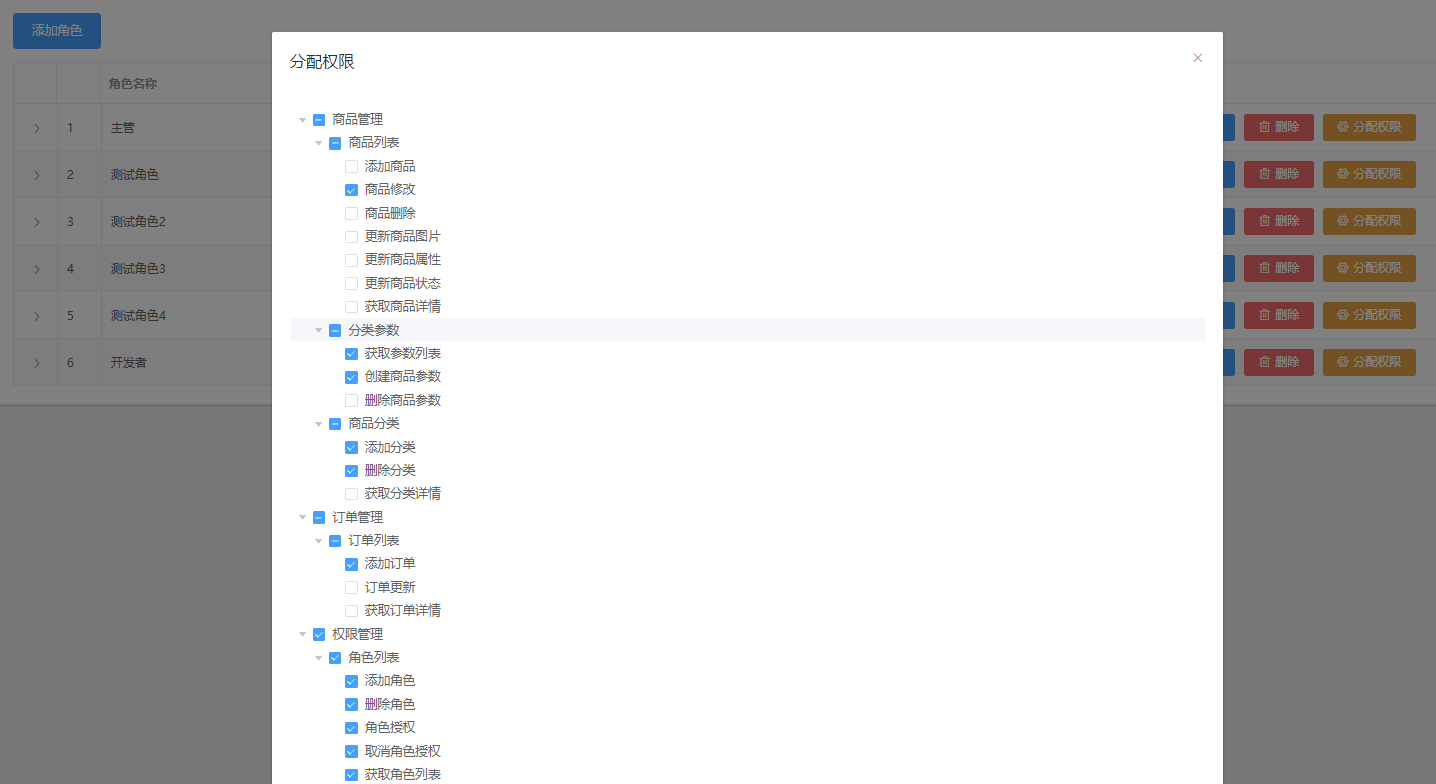Collapse the 订单列表 tree node arrow

[x=319, y=541]
